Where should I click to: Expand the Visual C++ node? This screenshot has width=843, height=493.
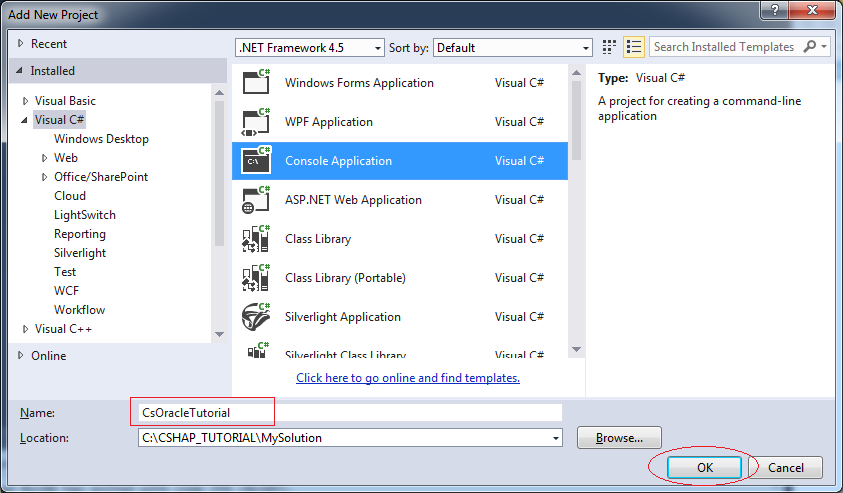point(25,329)
